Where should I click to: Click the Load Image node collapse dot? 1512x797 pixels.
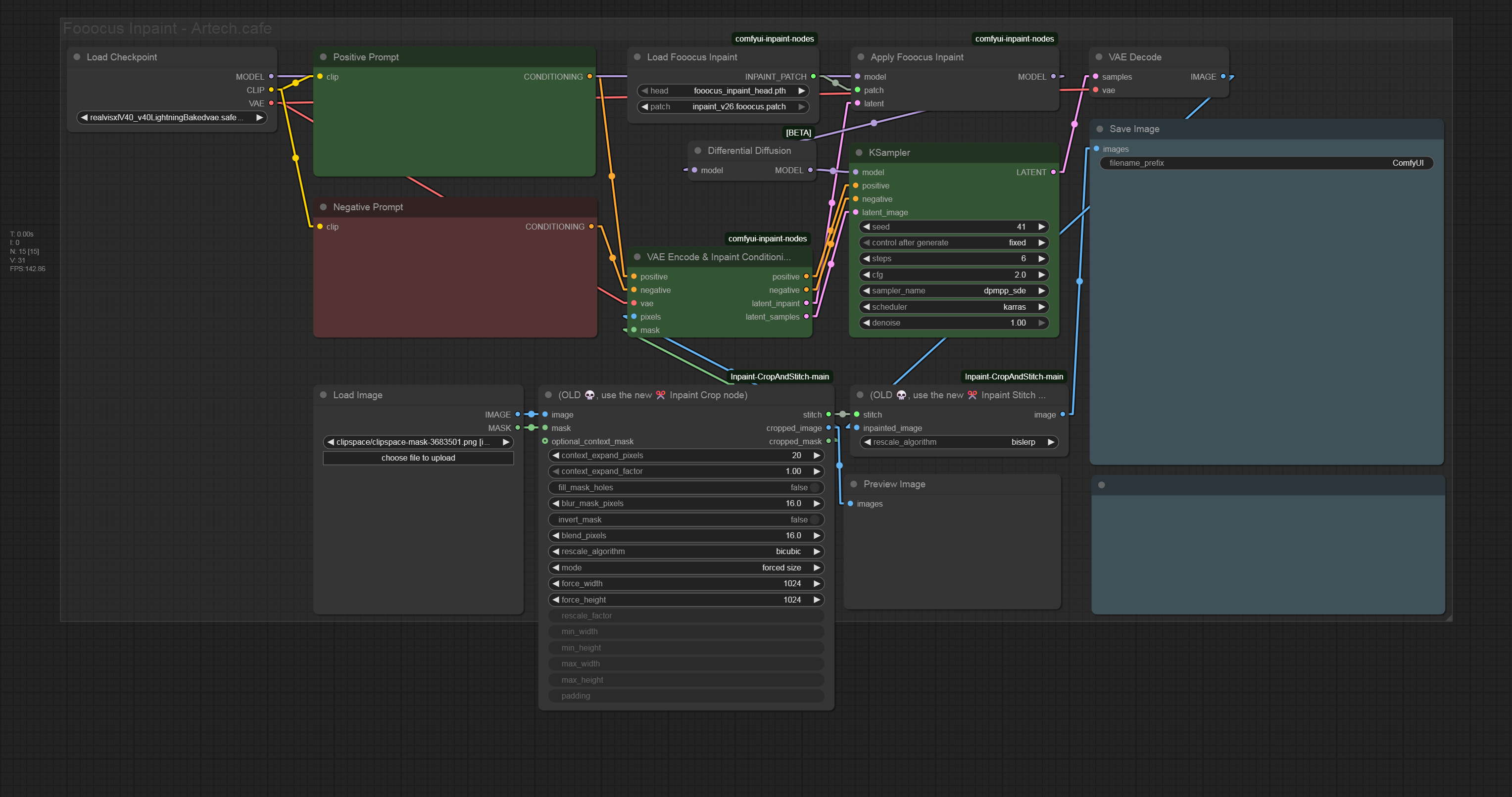coord(323,395)
